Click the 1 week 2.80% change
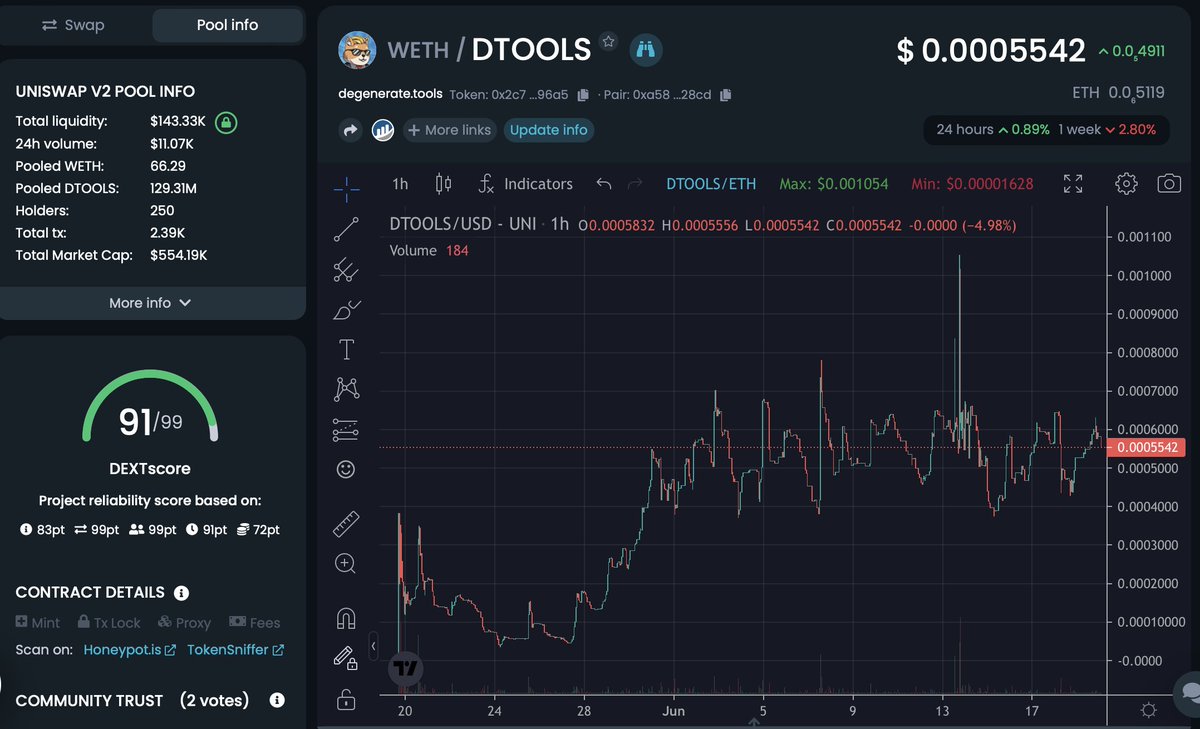 tap(1107, 130)
